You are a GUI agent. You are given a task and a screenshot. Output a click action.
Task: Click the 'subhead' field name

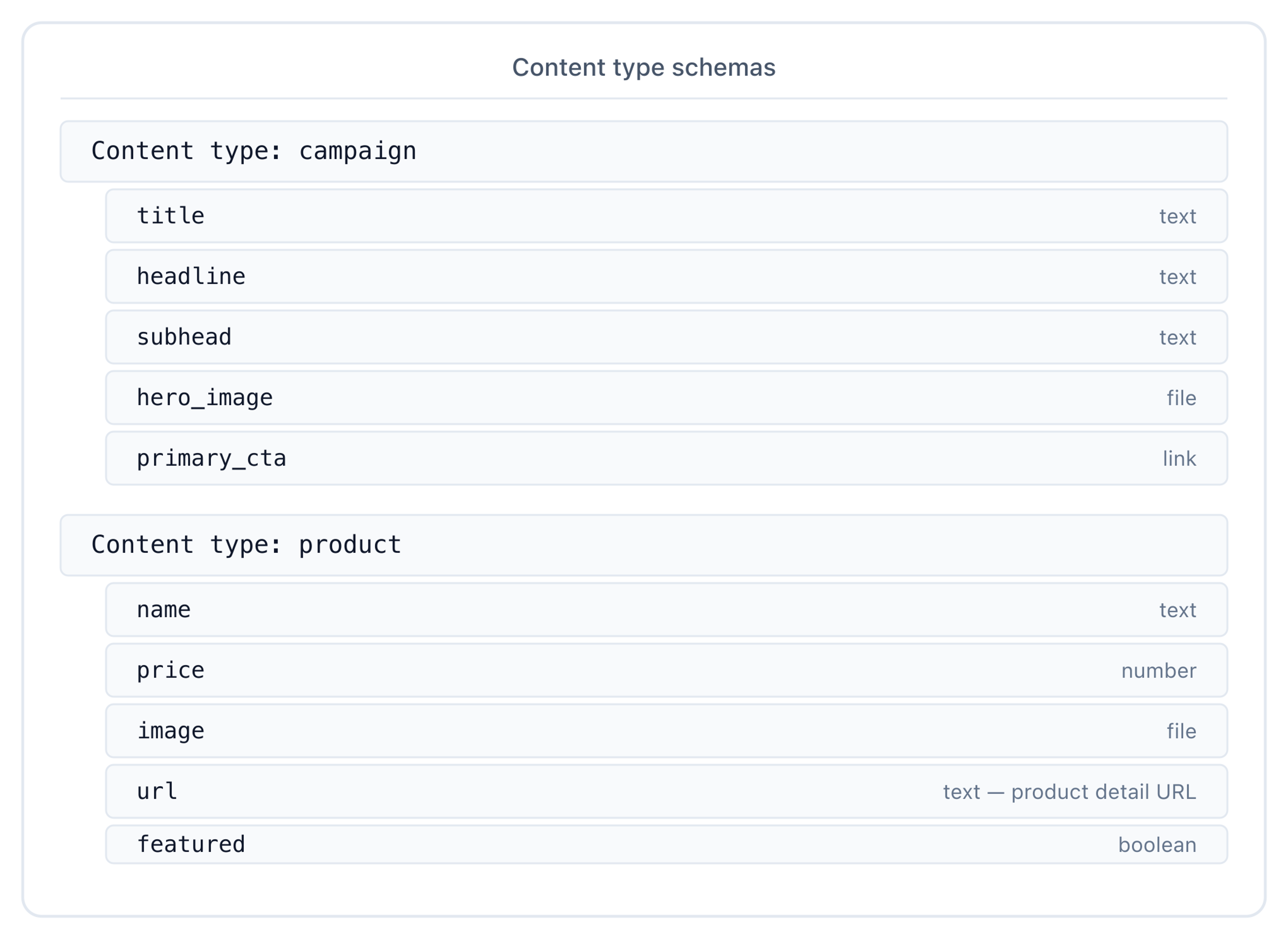pyautogui.click(x=184, y=337)
